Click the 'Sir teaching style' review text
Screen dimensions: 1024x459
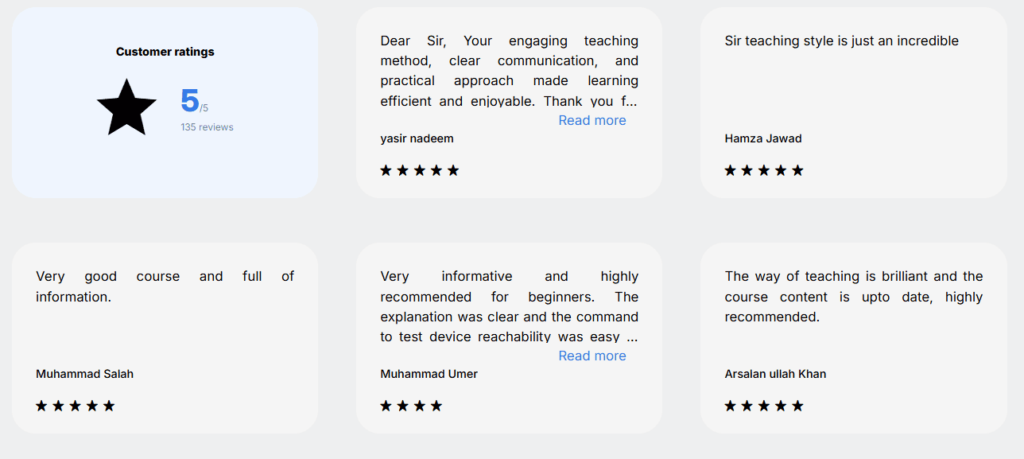(841, 41)
